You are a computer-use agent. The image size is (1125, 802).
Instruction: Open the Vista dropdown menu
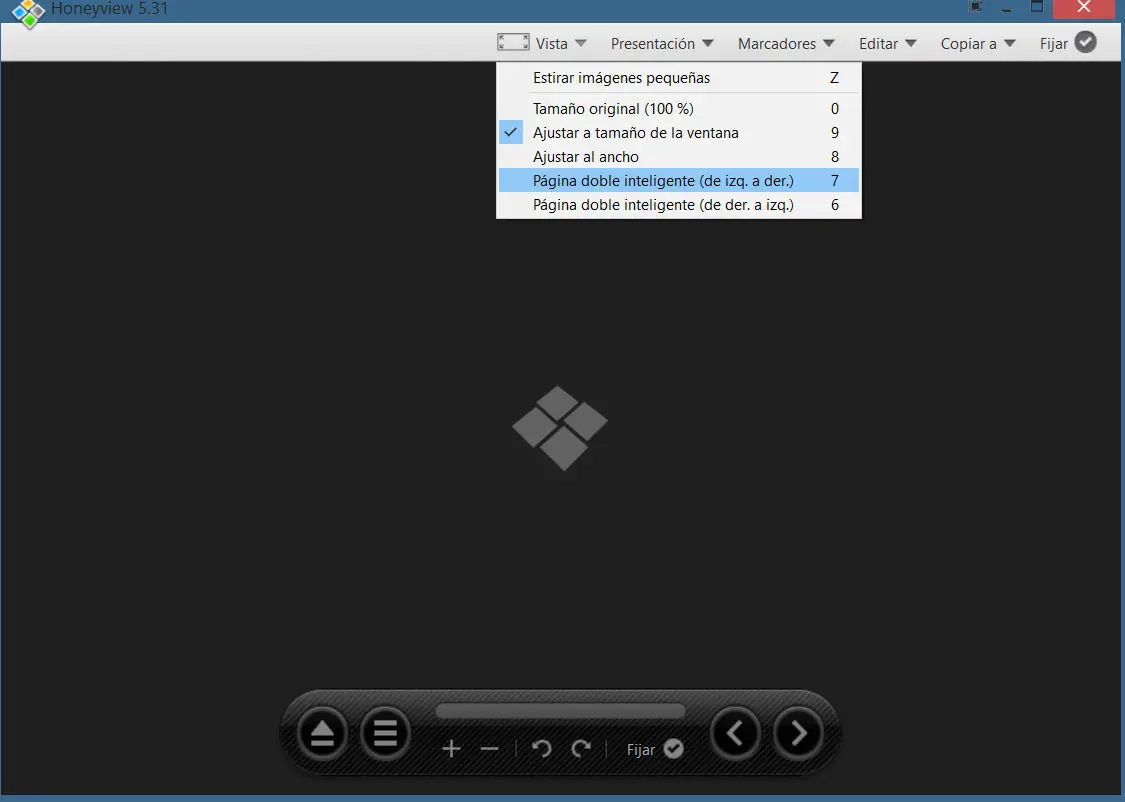(x=560, y=44)
